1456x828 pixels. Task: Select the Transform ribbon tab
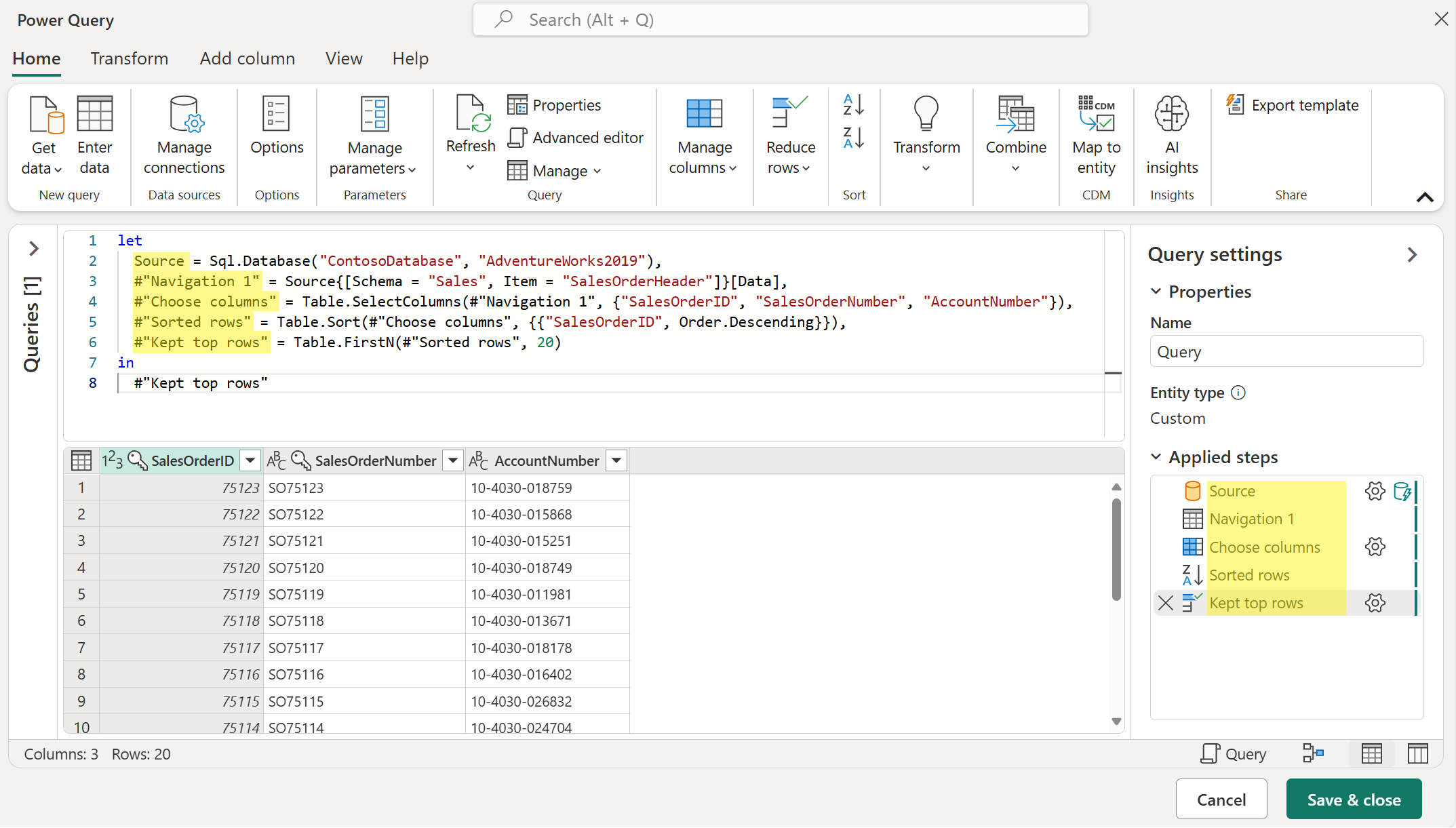pyautogui.click(x=129, y=58)
